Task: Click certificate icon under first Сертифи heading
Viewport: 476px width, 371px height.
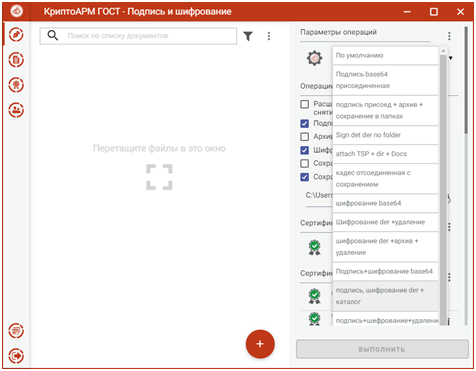Action: click(x=314, y=247)
